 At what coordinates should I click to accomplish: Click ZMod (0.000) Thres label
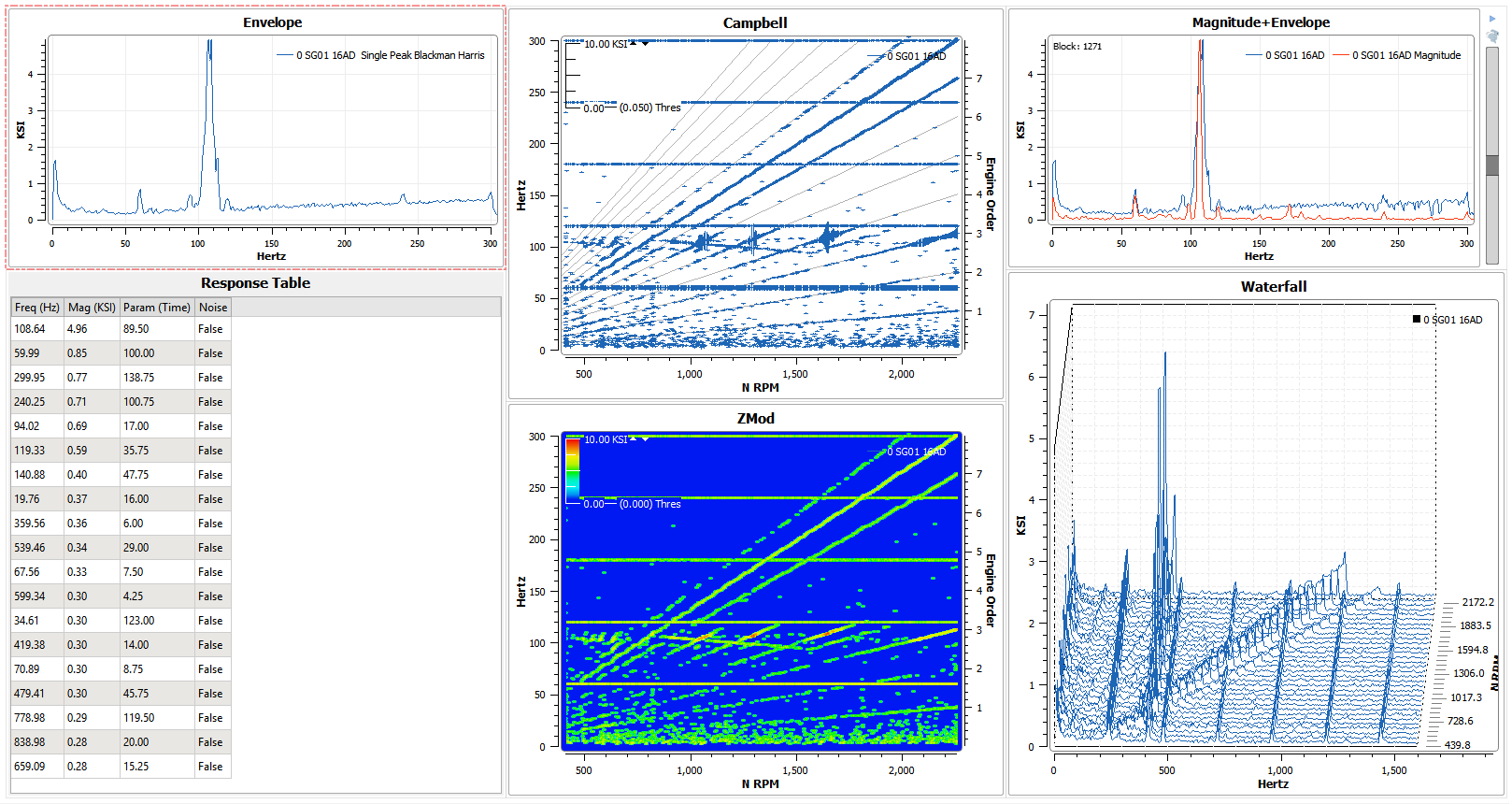coord(650,504)
